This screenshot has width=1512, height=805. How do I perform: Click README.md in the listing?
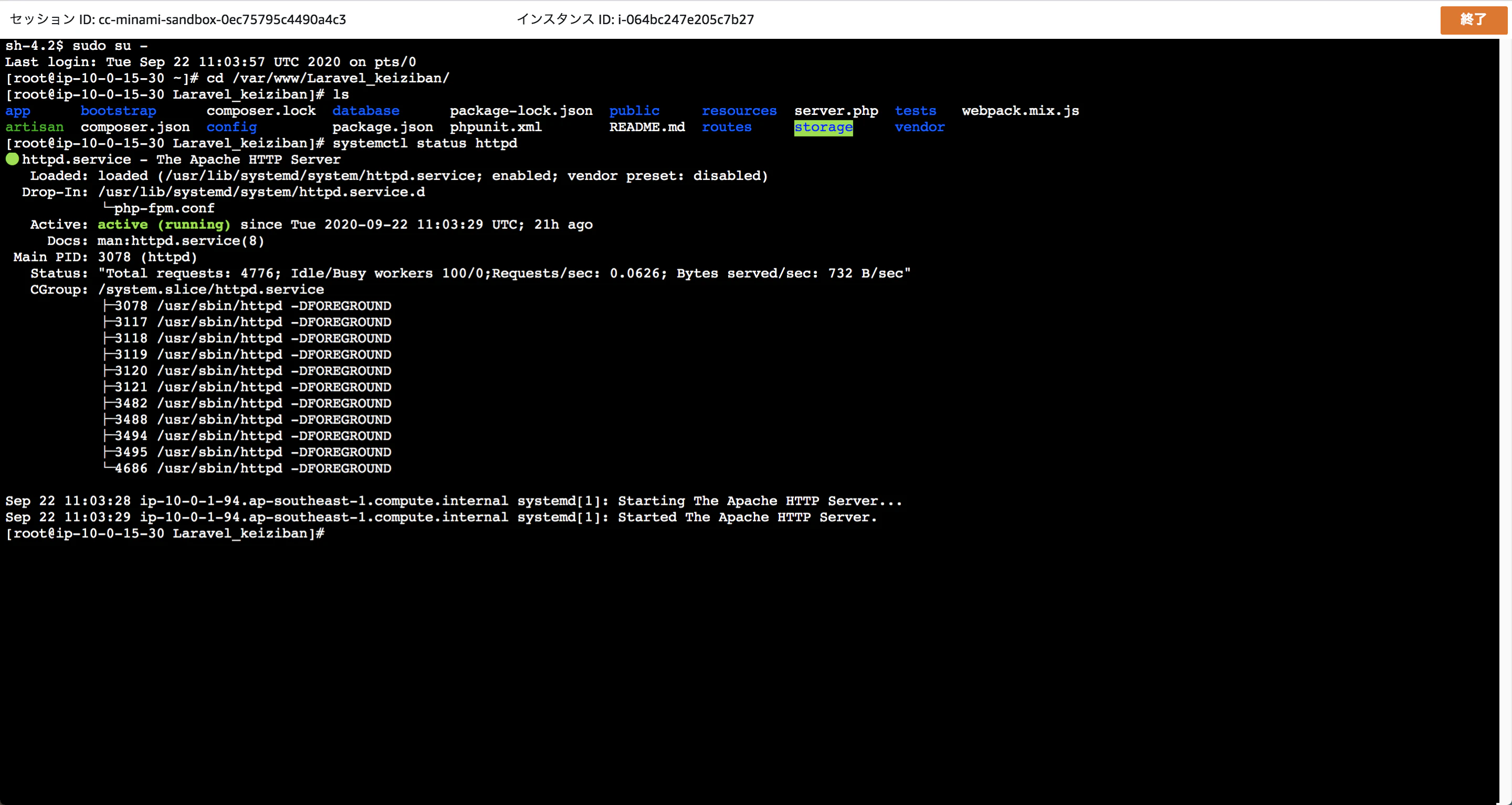[647, 128]
